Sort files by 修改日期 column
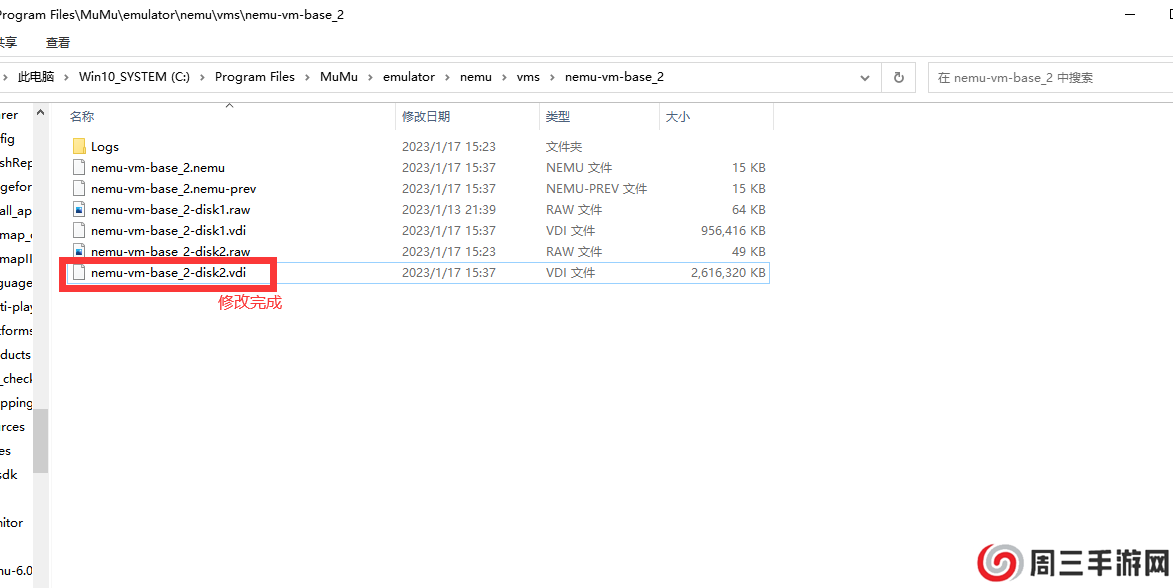 pos(426,117)
